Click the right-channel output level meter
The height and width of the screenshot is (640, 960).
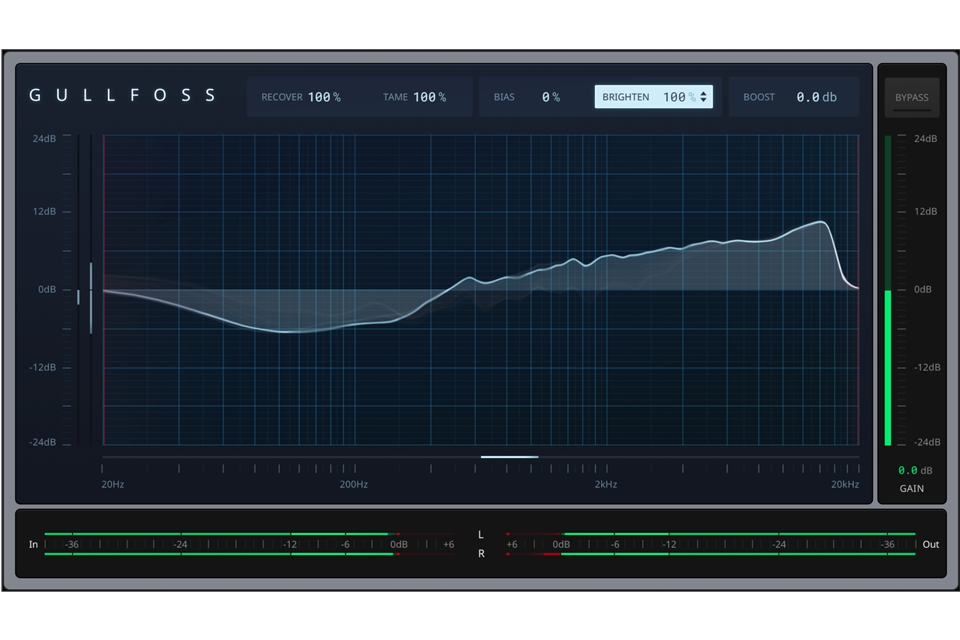coord(738,553)
